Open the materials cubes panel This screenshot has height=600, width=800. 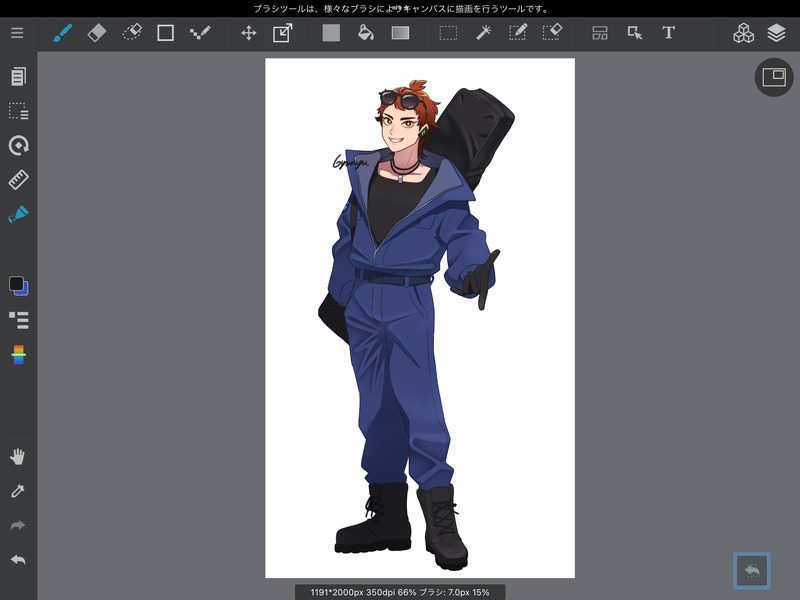[x=743, y=33]
